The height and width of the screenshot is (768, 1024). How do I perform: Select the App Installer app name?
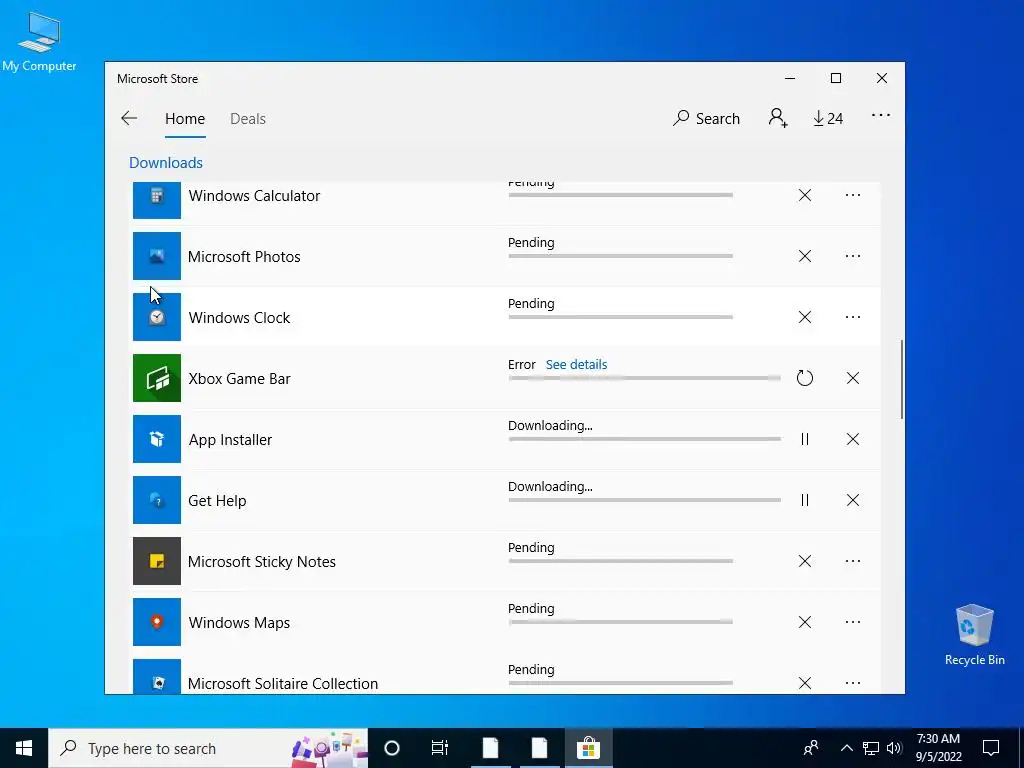[x=230, y=440]
